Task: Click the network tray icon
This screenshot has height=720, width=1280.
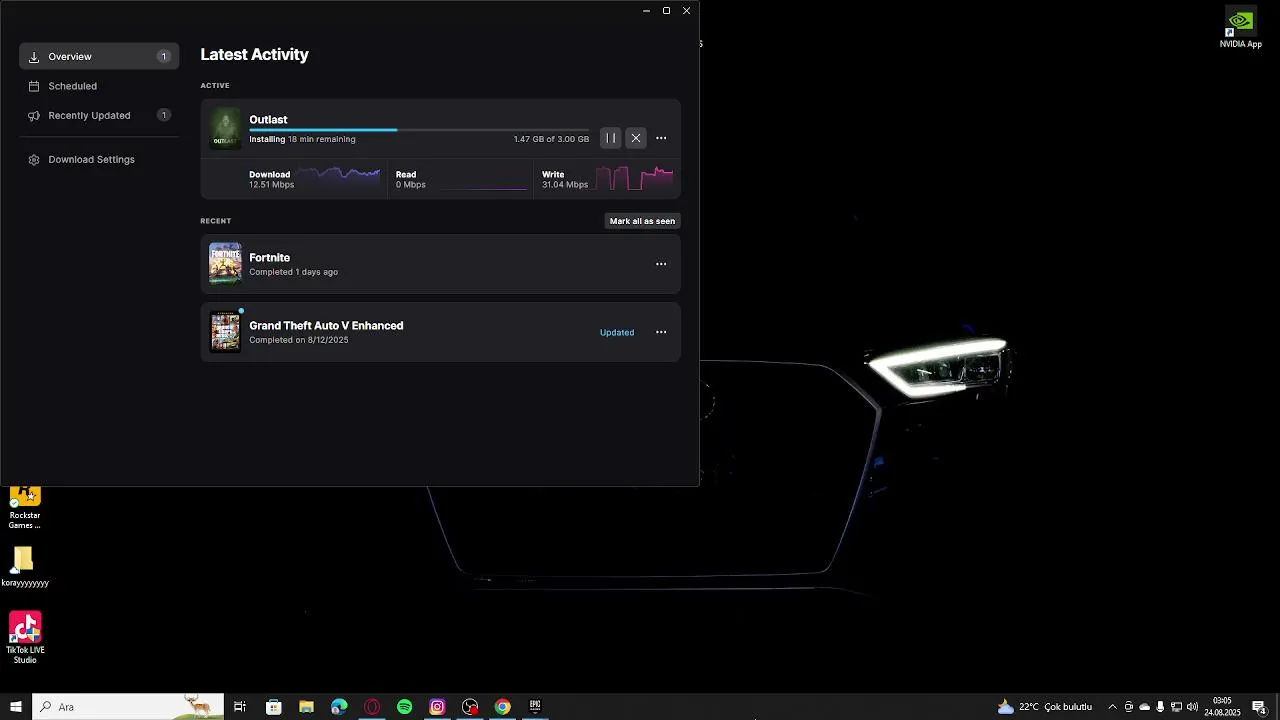Action: tap(1176, 707)
